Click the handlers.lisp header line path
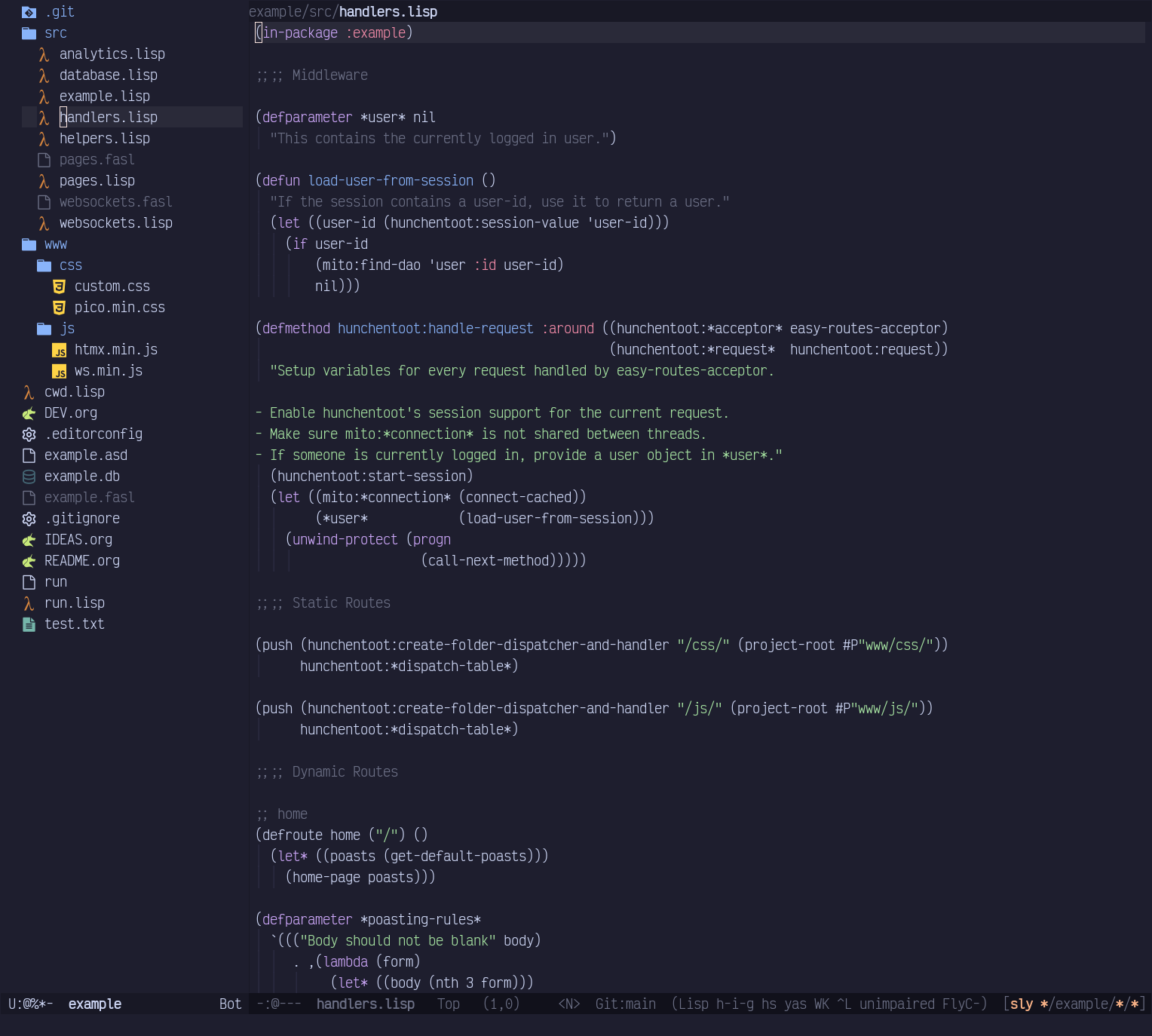This screenshot has width=1152, height=1036. [343, 12]
